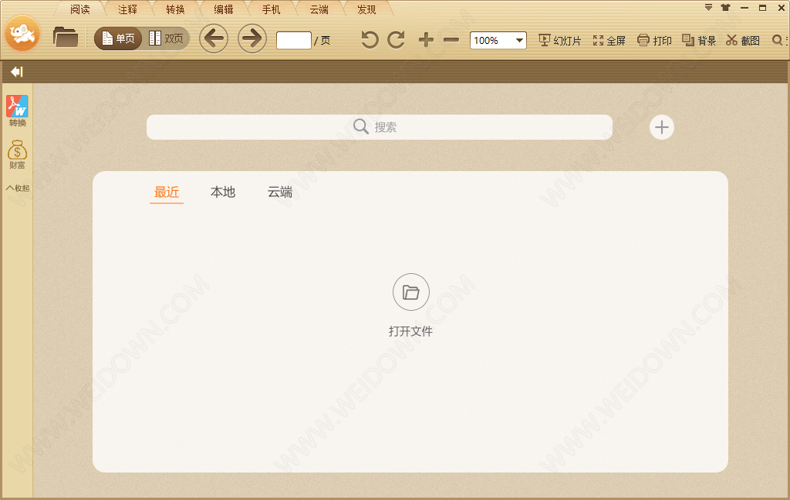Image resolution: width=790 pixels, height=500 pixels.
Task: Collapse the sidebar with the arrow icon
Action: 16,72
